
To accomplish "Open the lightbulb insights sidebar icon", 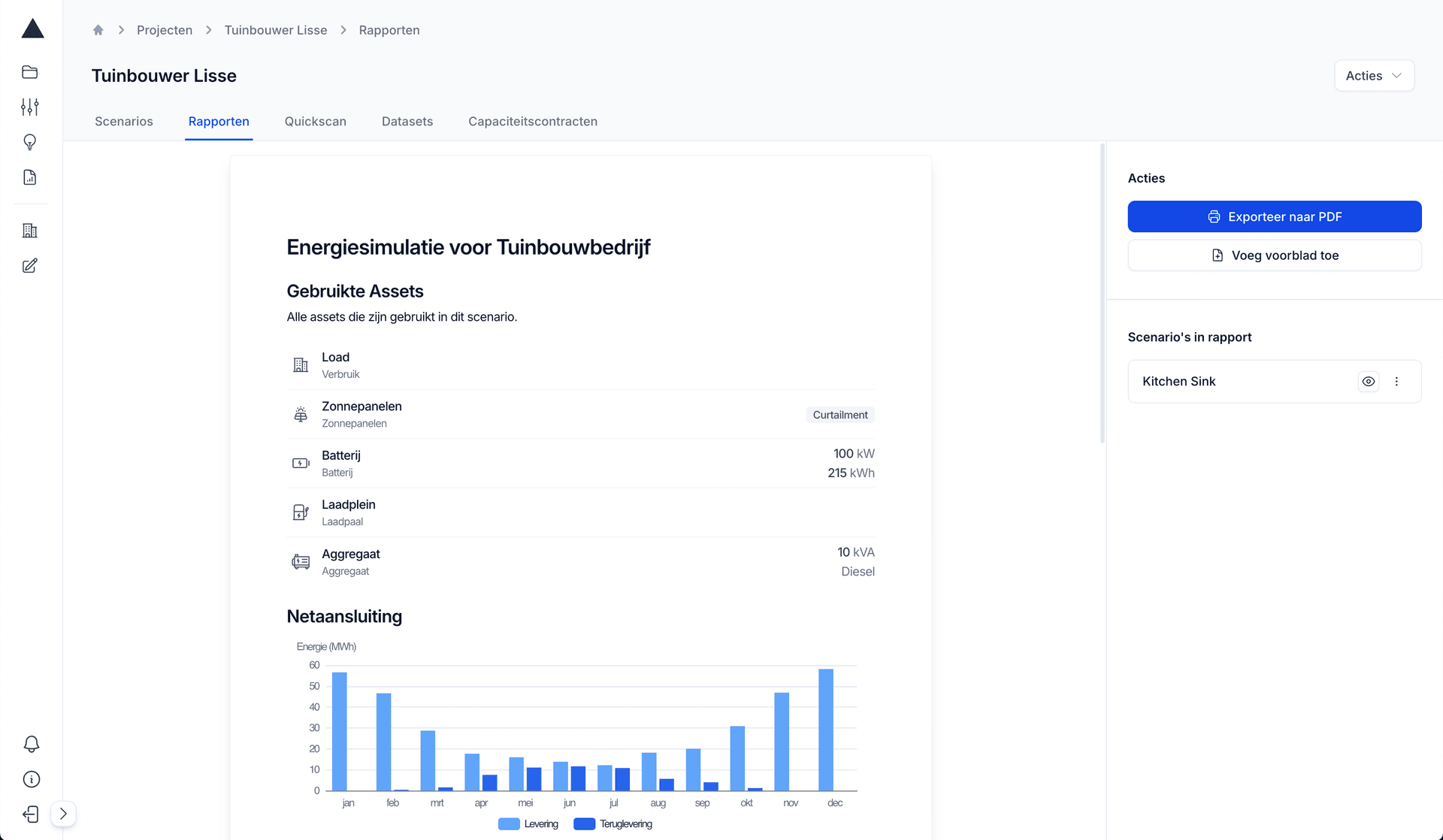I will (30, 142).
